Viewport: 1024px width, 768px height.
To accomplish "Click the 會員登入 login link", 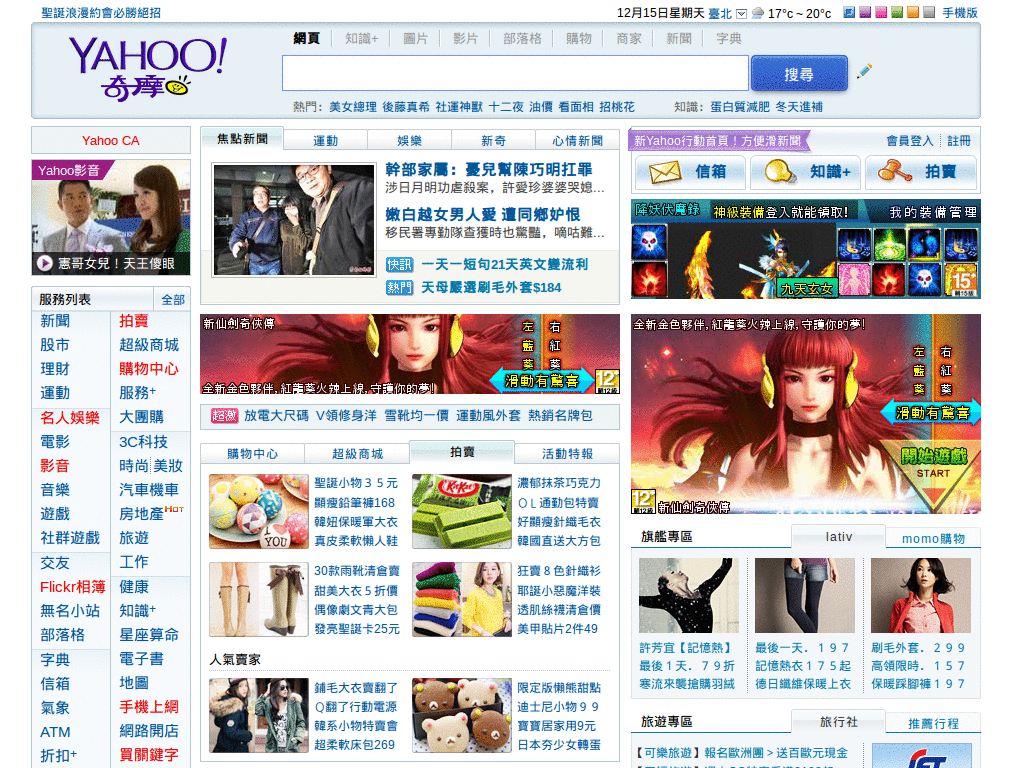I will tap(910, 140).
